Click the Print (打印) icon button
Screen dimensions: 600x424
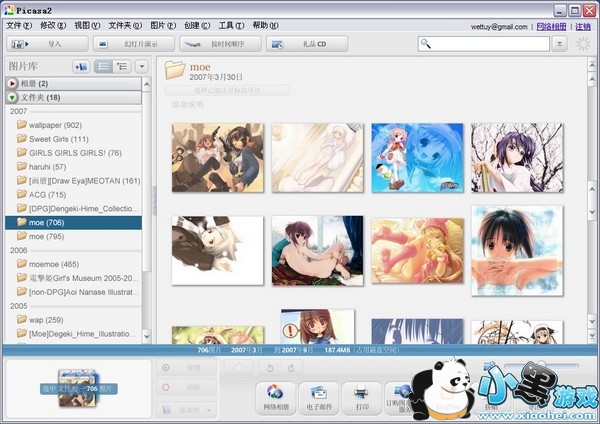(x=362, y=392)
